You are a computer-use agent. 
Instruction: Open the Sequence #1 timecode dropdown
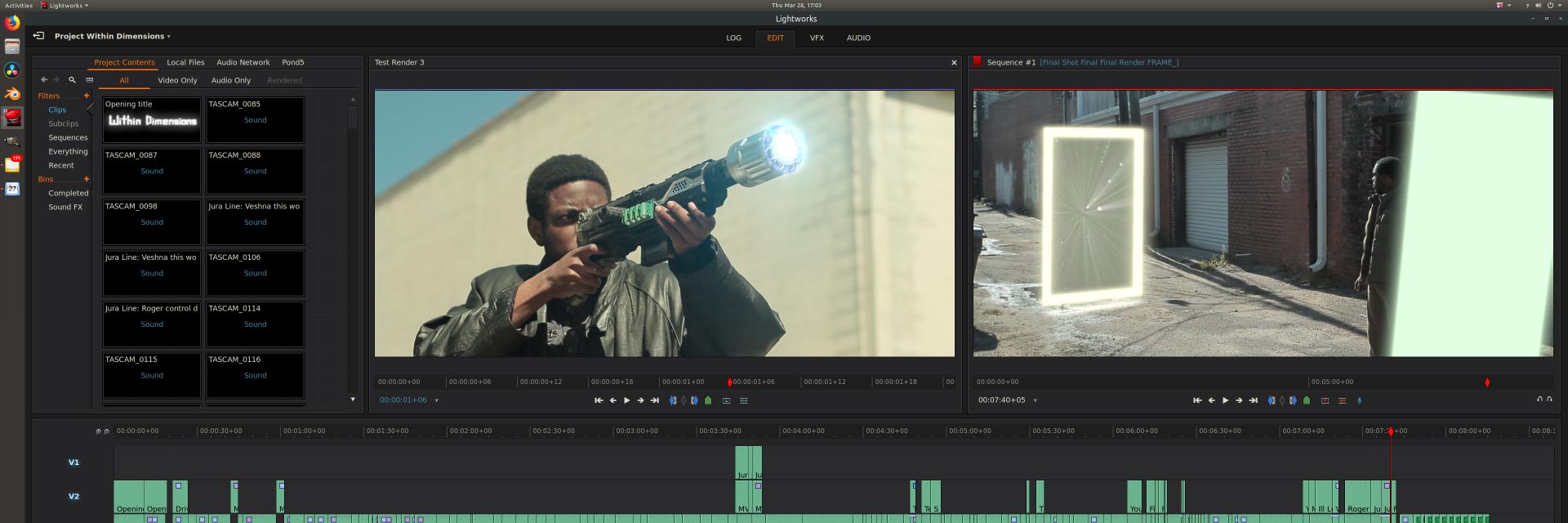(x=1035, y=400)
